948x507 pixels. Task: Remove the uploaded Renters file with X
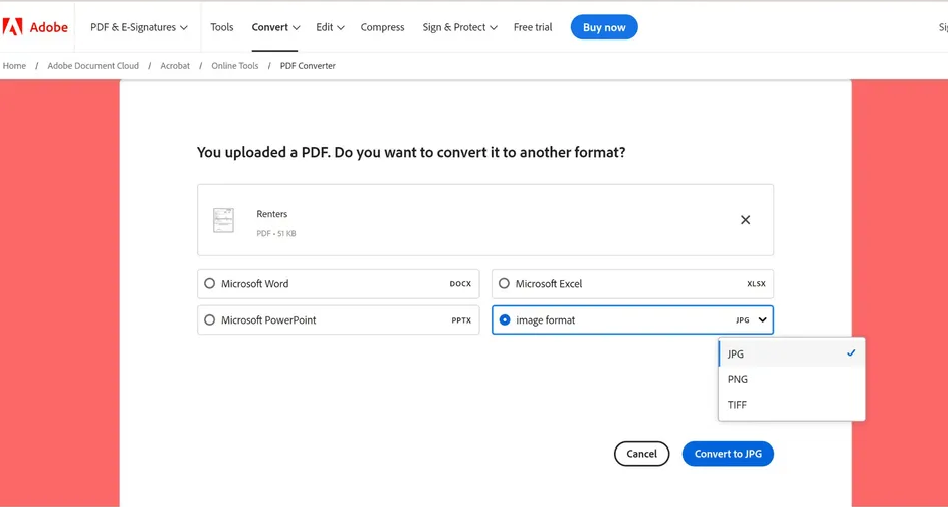click(x=745, y=220)
